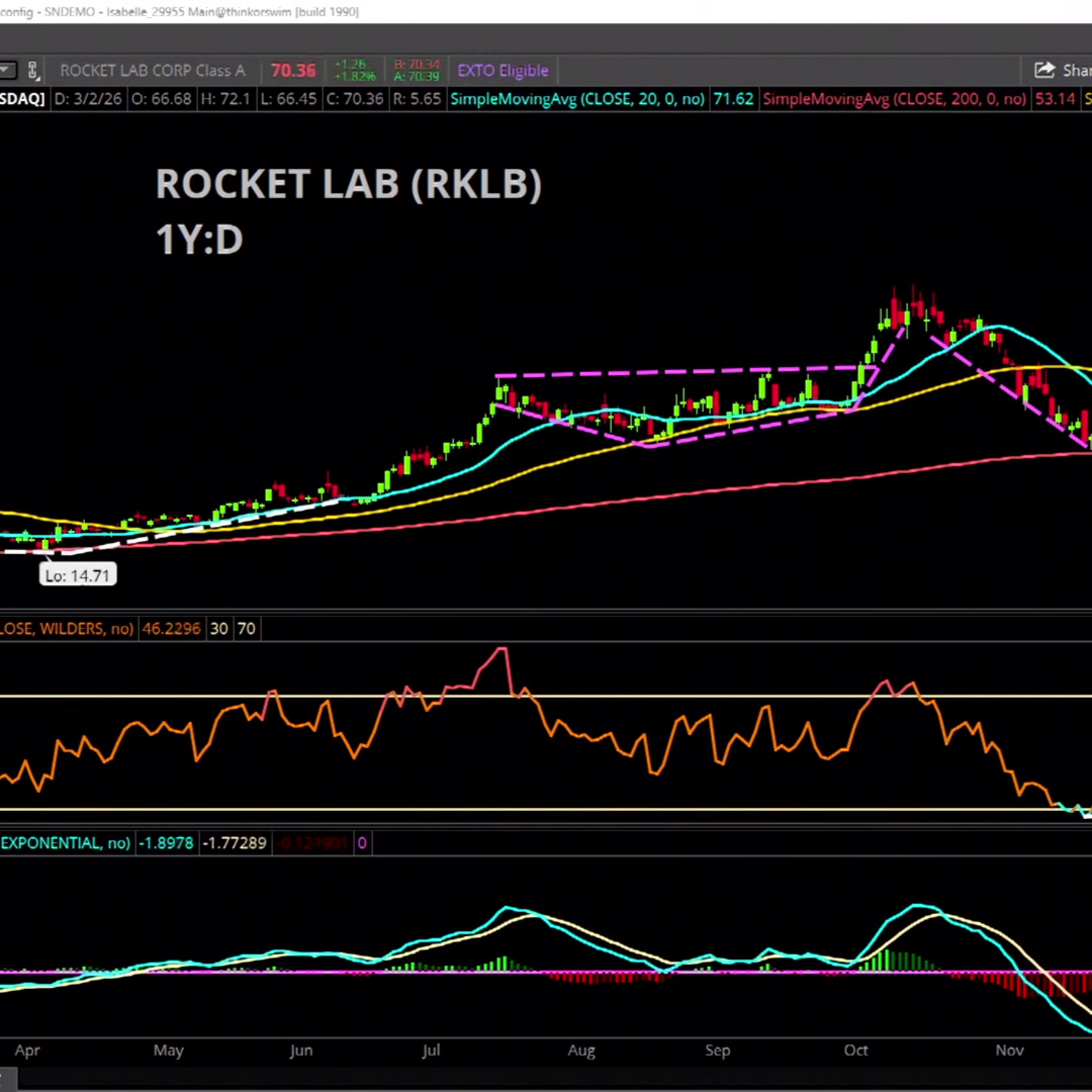
Task: Click the Sep label on time axis
Action: point(718,1050)
